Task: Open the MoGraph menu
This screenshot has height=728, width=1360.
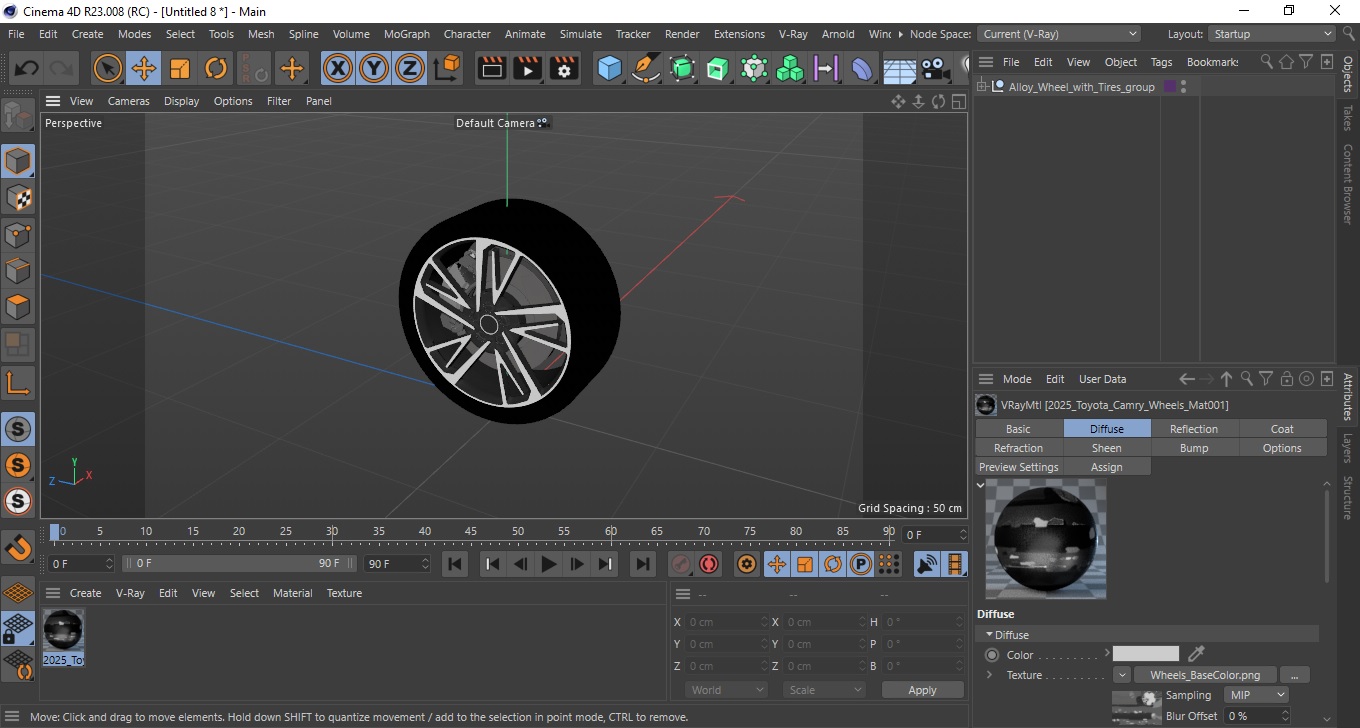Action: click(406, 34)
